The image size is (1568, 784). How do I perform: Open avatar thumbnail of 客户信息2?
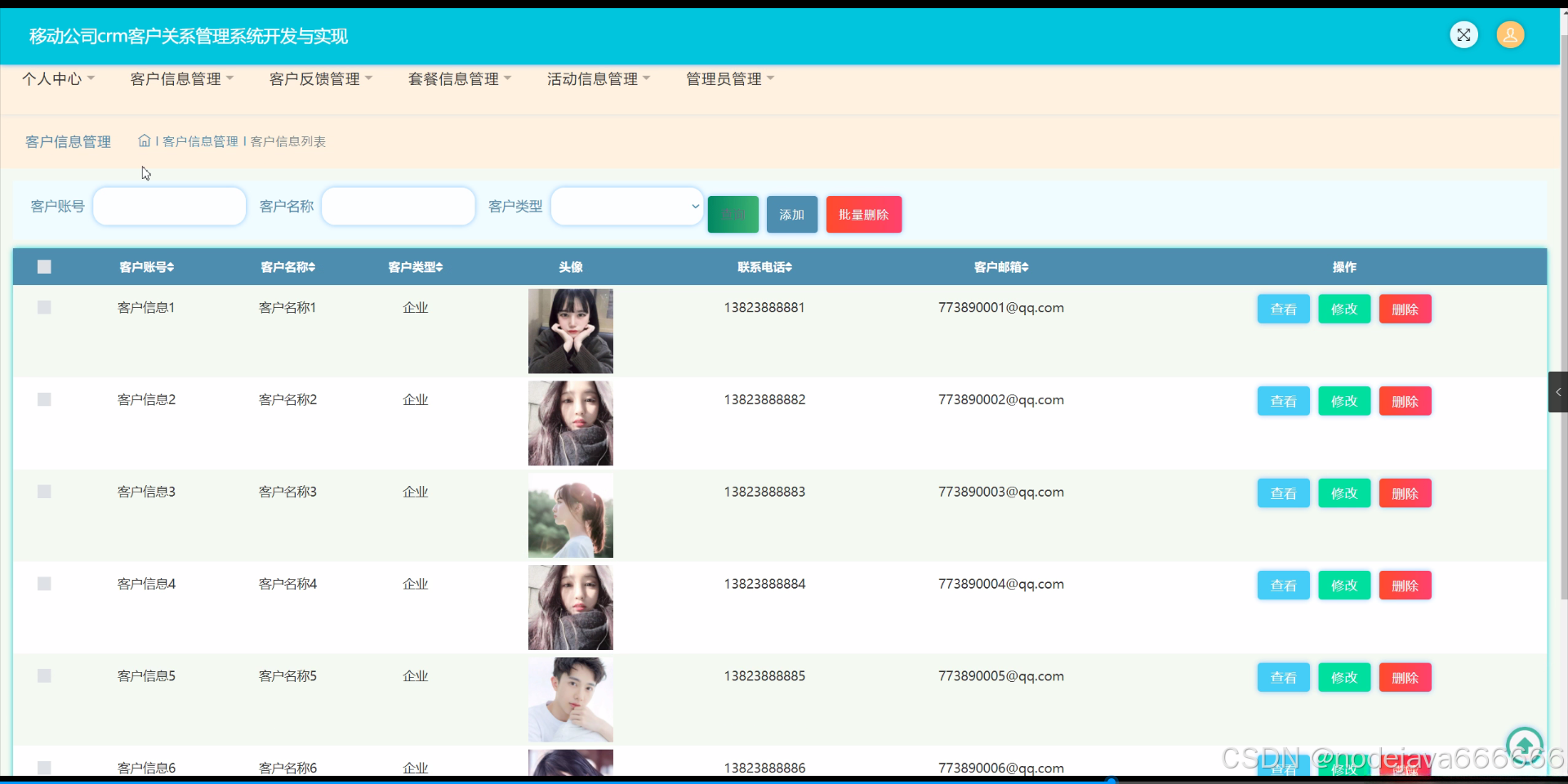[570, 423]
